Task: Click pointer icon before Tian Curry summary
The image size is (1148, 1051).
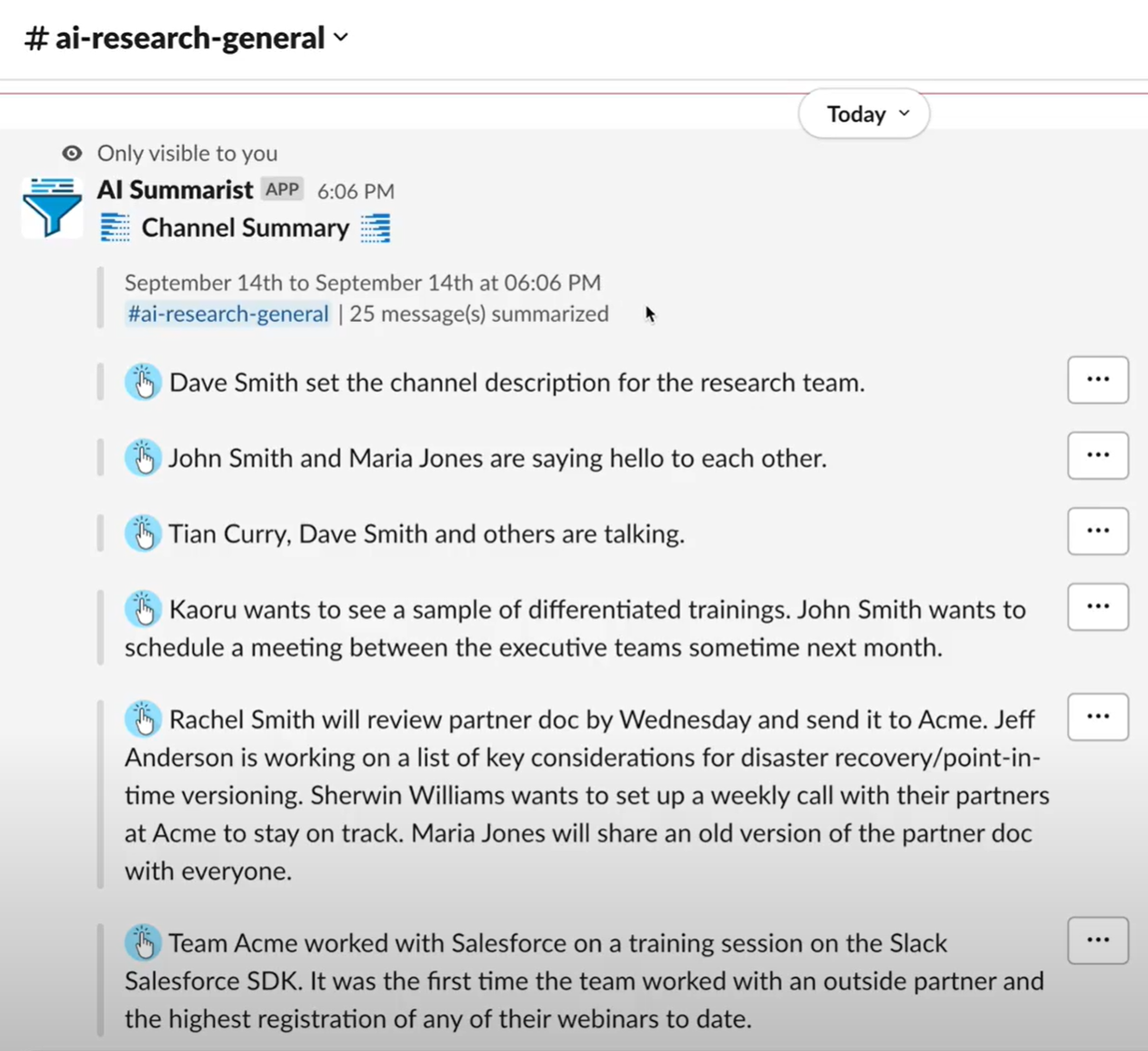Action: tap(143, 534)
